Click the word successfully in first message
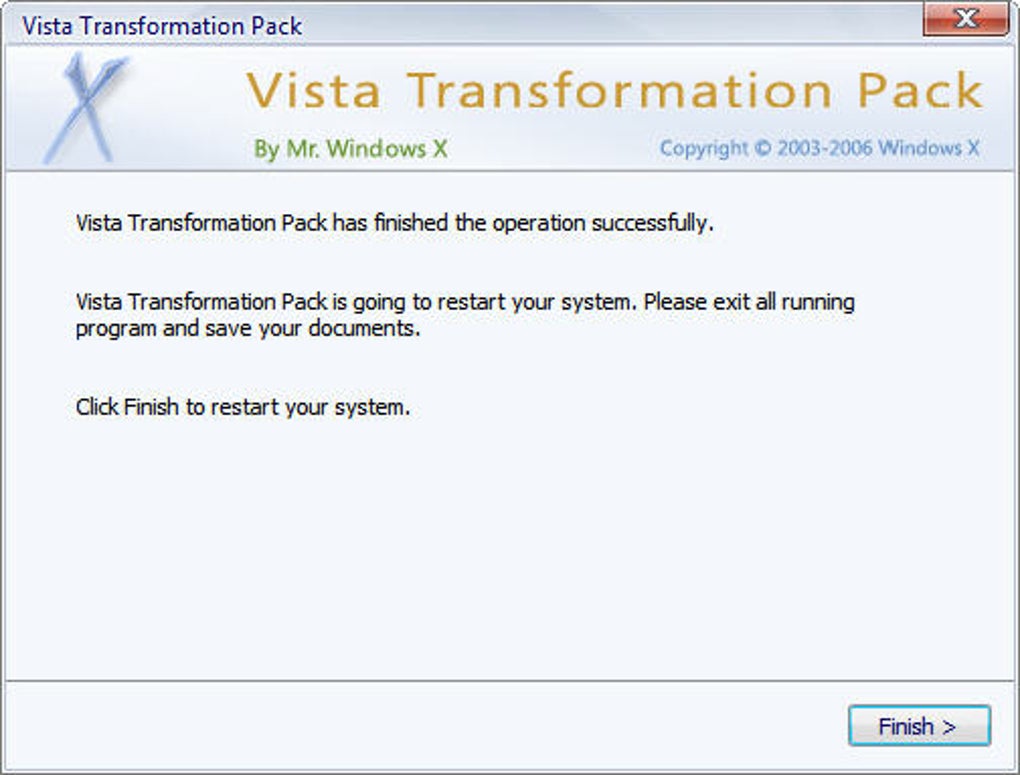The height and width of the screenshot is (775, 1020). pos(652,223)
